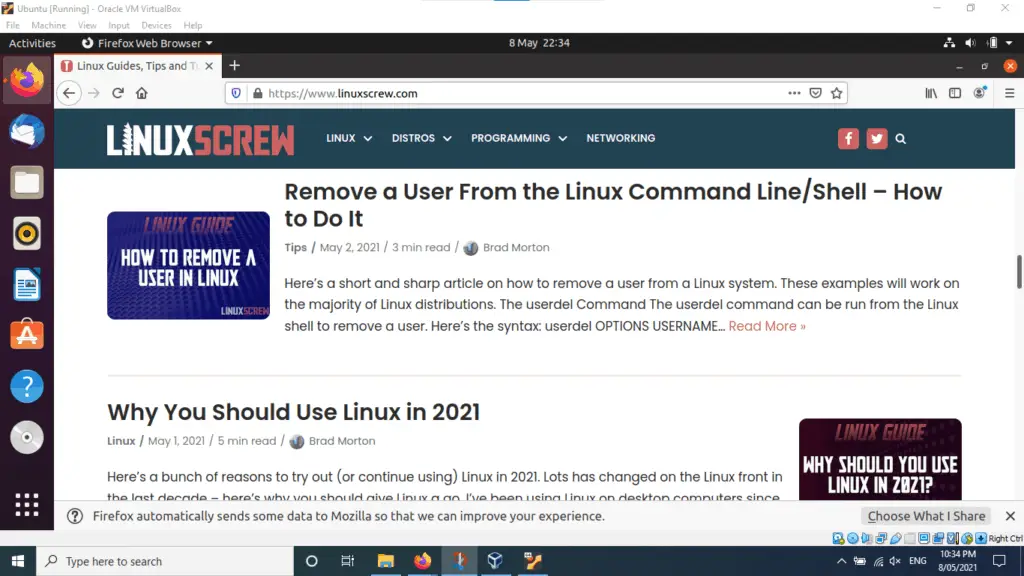This screenshot has height=576, width=1024.
Task: Open page actions three-dot menu
Action: [x=794, y=93]
